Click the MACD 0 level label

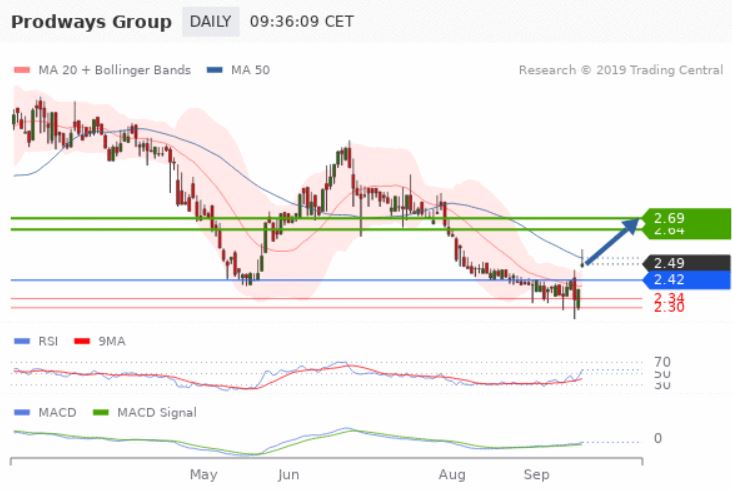point(658,438)
